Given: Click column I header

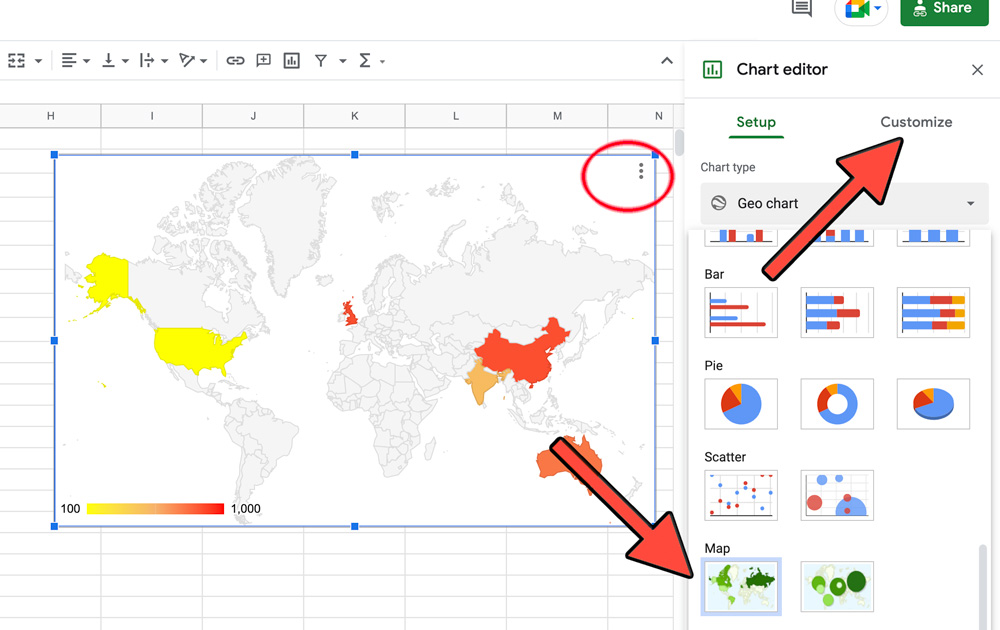Looking at the screenshot, I should [152, 116].
